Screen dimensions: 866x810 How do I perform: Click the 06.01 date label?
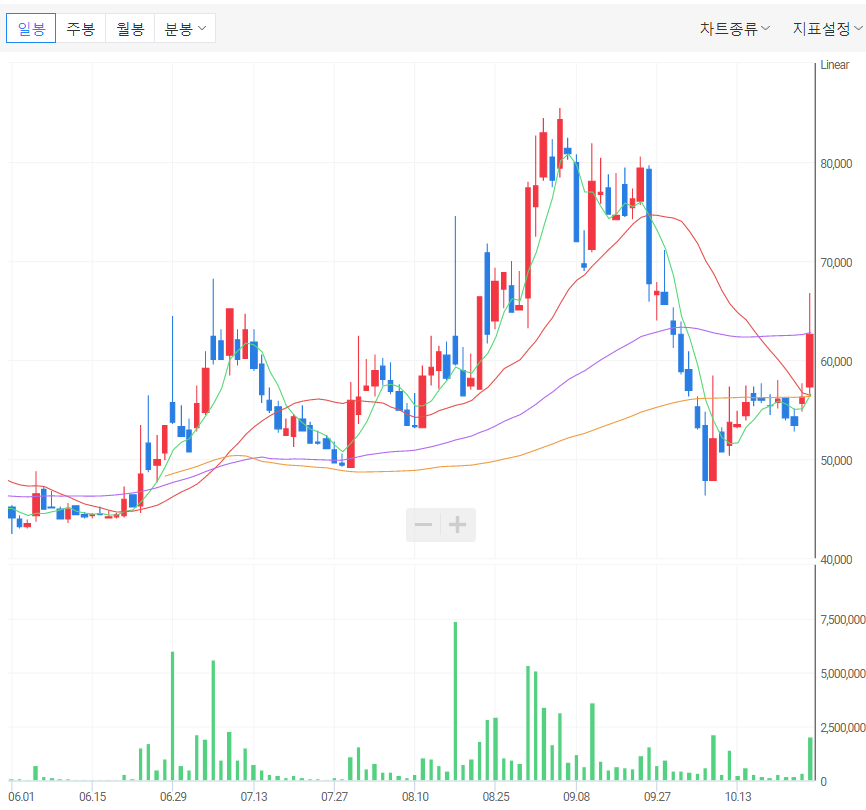(21, 796)
